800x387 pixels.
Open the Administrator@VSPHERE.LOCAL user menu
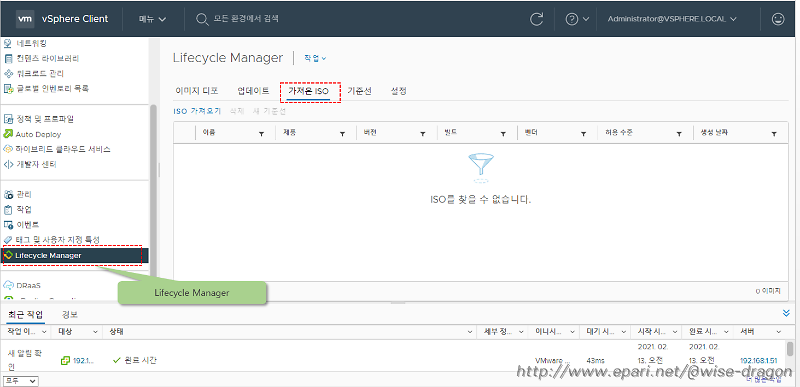672,19
